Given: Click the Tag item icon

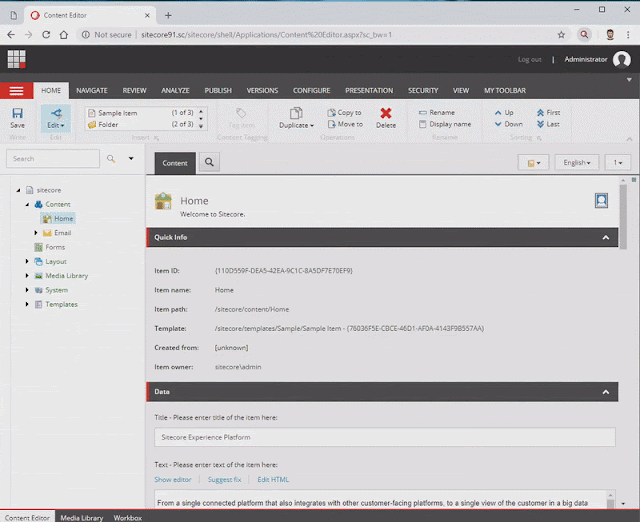Looking at the screenshot, I should click(x=241, y=113).
